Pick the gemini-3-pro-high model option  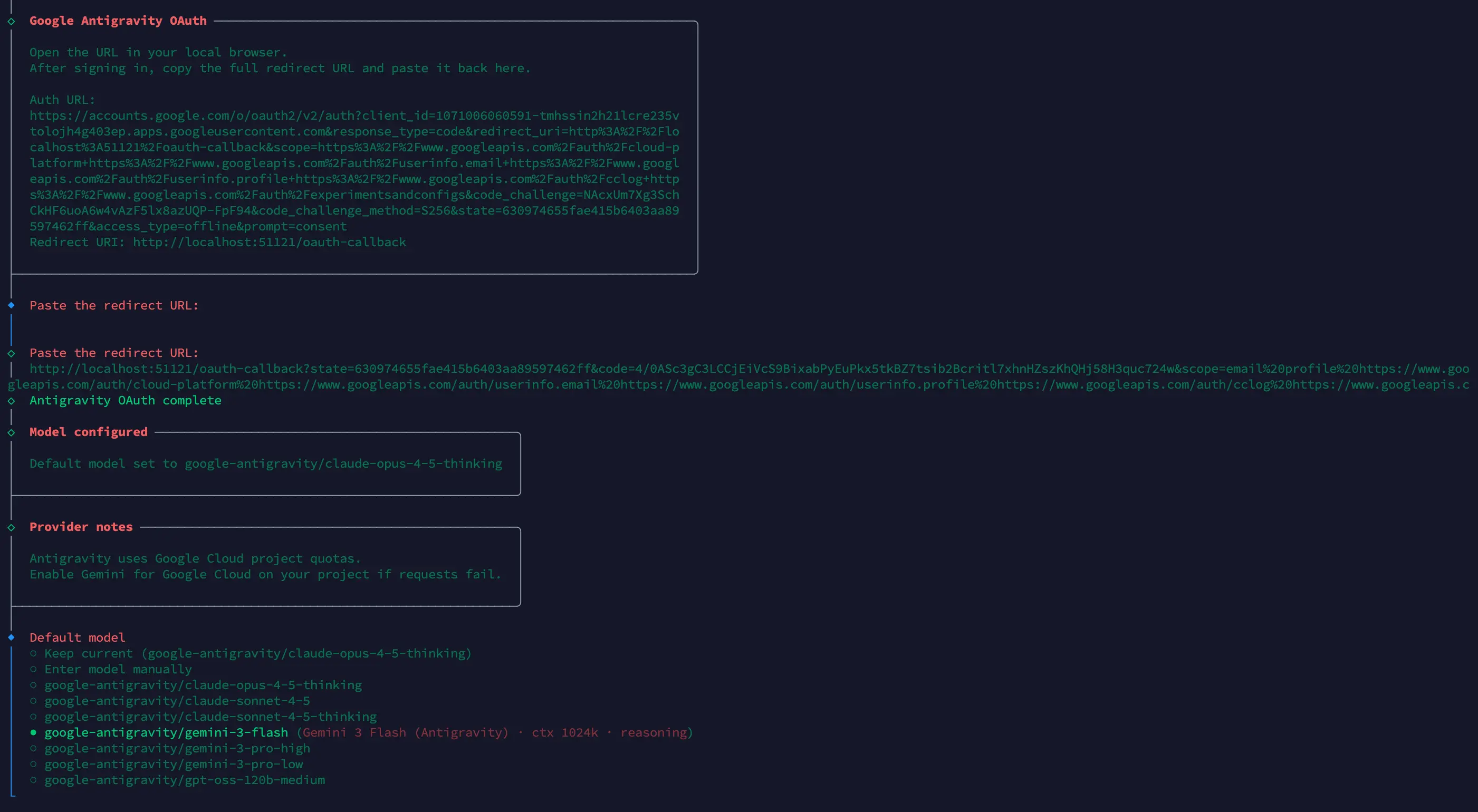(x=170, y=748)
